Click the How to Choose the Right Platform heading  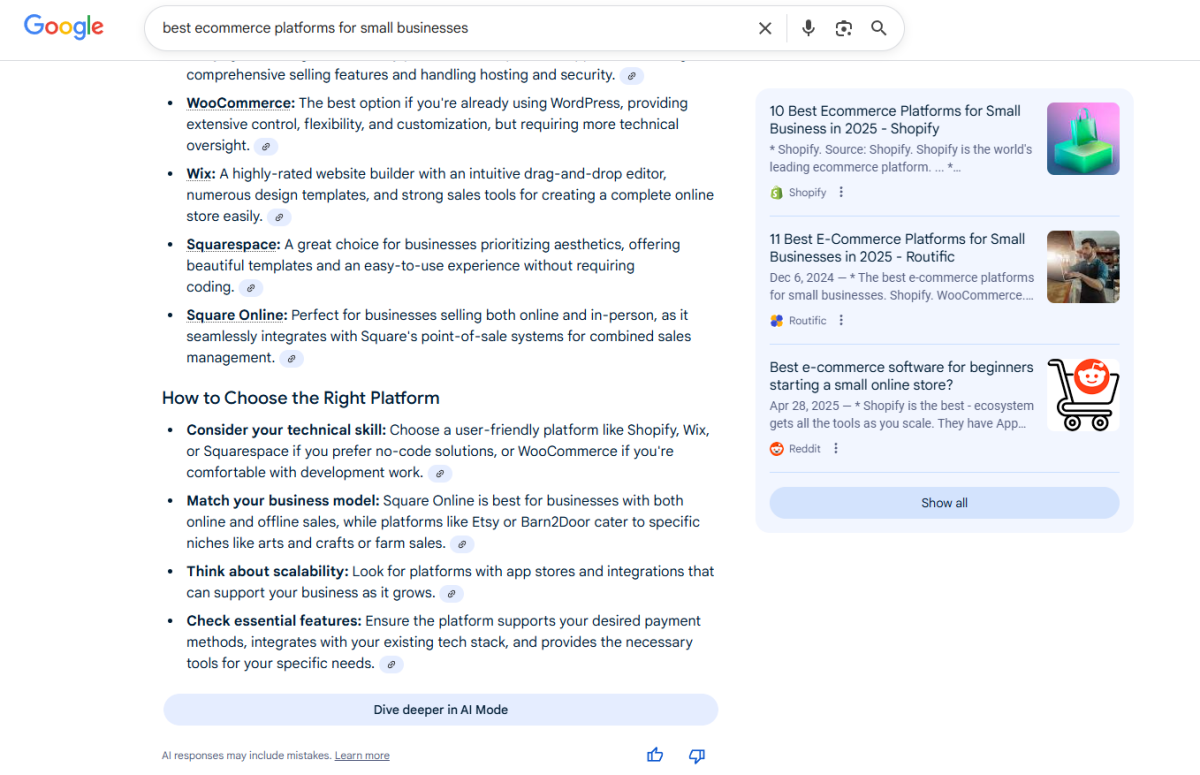click(x=301, y=398)
